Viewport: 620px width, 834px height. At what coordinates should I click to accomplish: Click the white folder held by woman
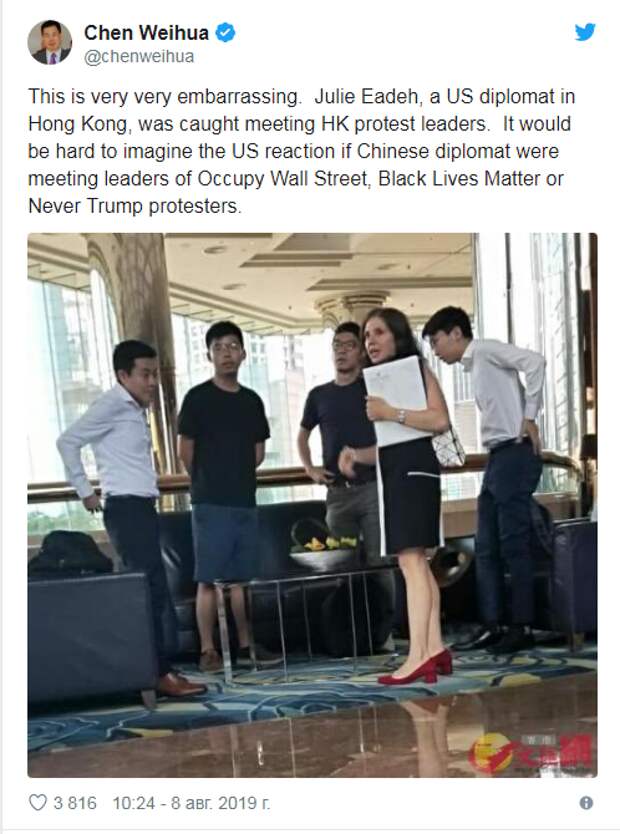click(396, 401)
